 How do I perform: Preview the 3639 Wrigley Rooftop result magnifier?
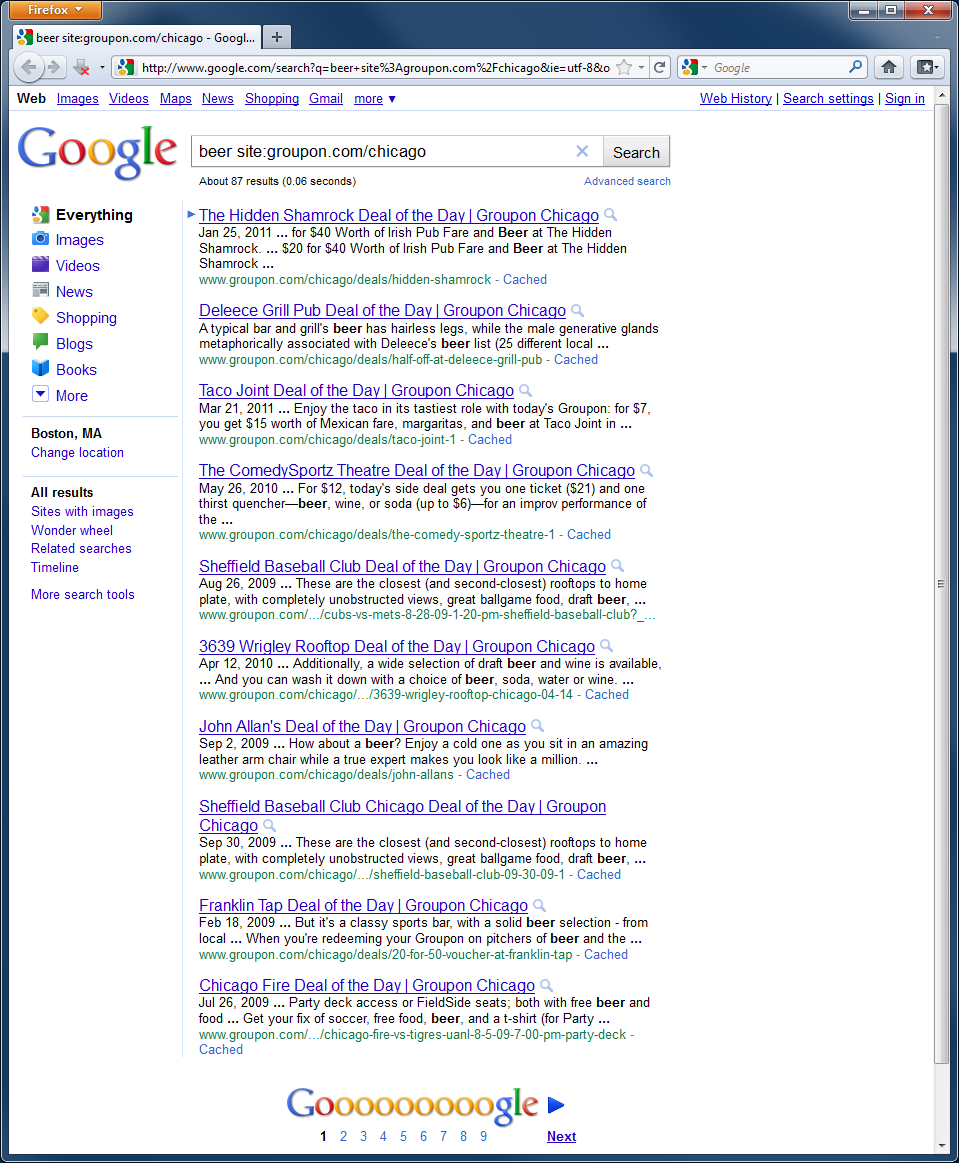(x=607, y=646)
